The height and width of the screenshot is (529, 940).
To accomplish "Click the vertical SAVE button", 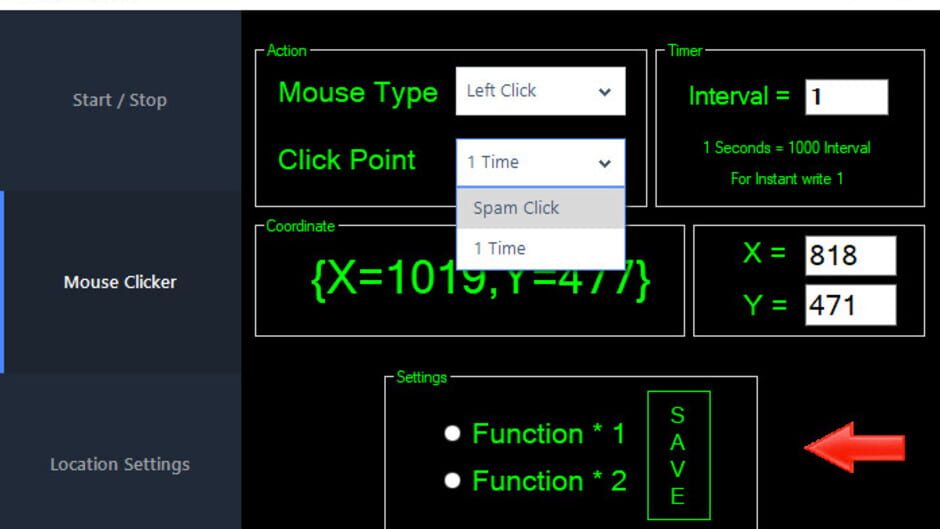I will (679, 455).
